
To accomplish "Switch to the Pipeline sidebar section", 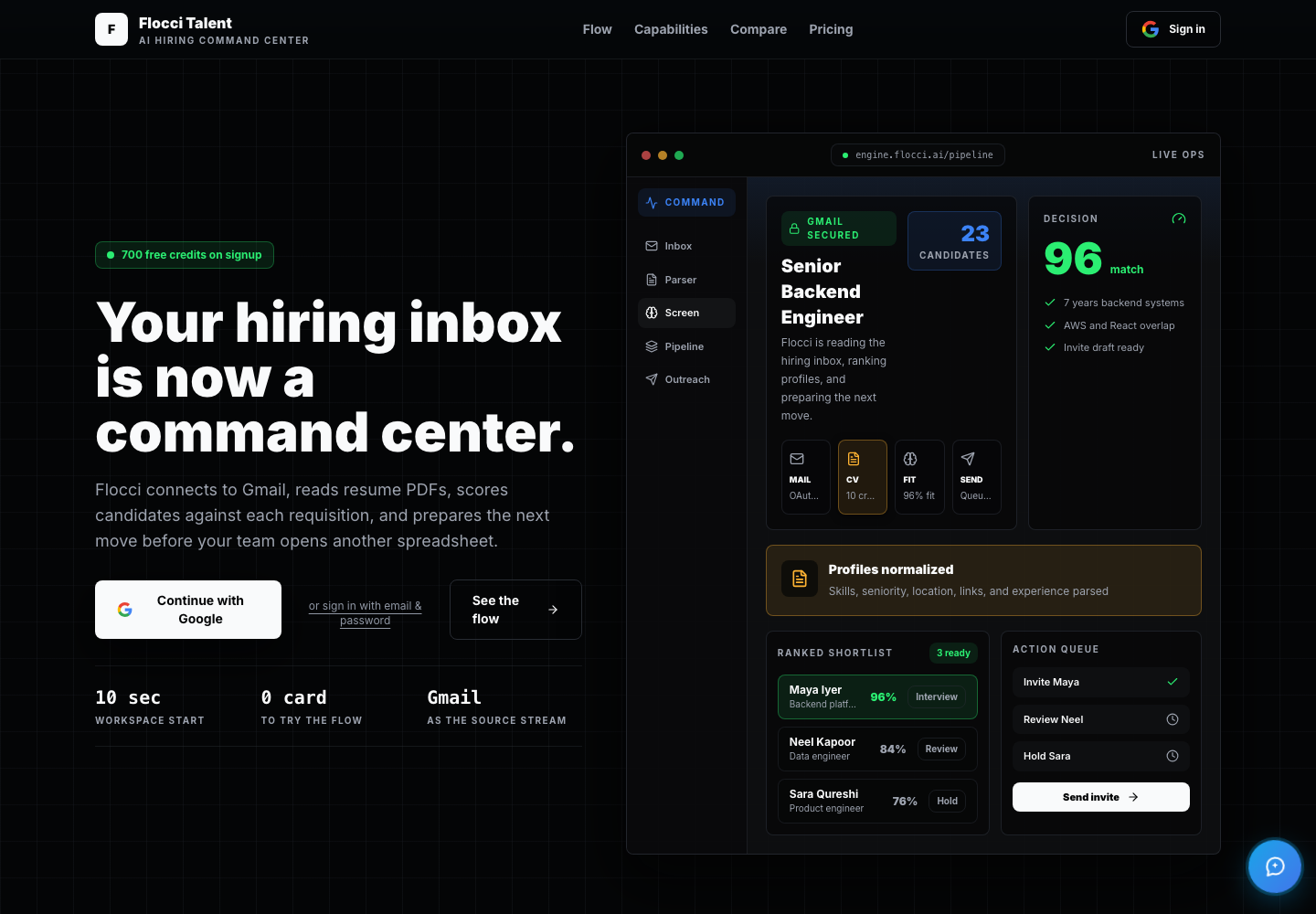I will pyautogui.click(x=686, y=346).
